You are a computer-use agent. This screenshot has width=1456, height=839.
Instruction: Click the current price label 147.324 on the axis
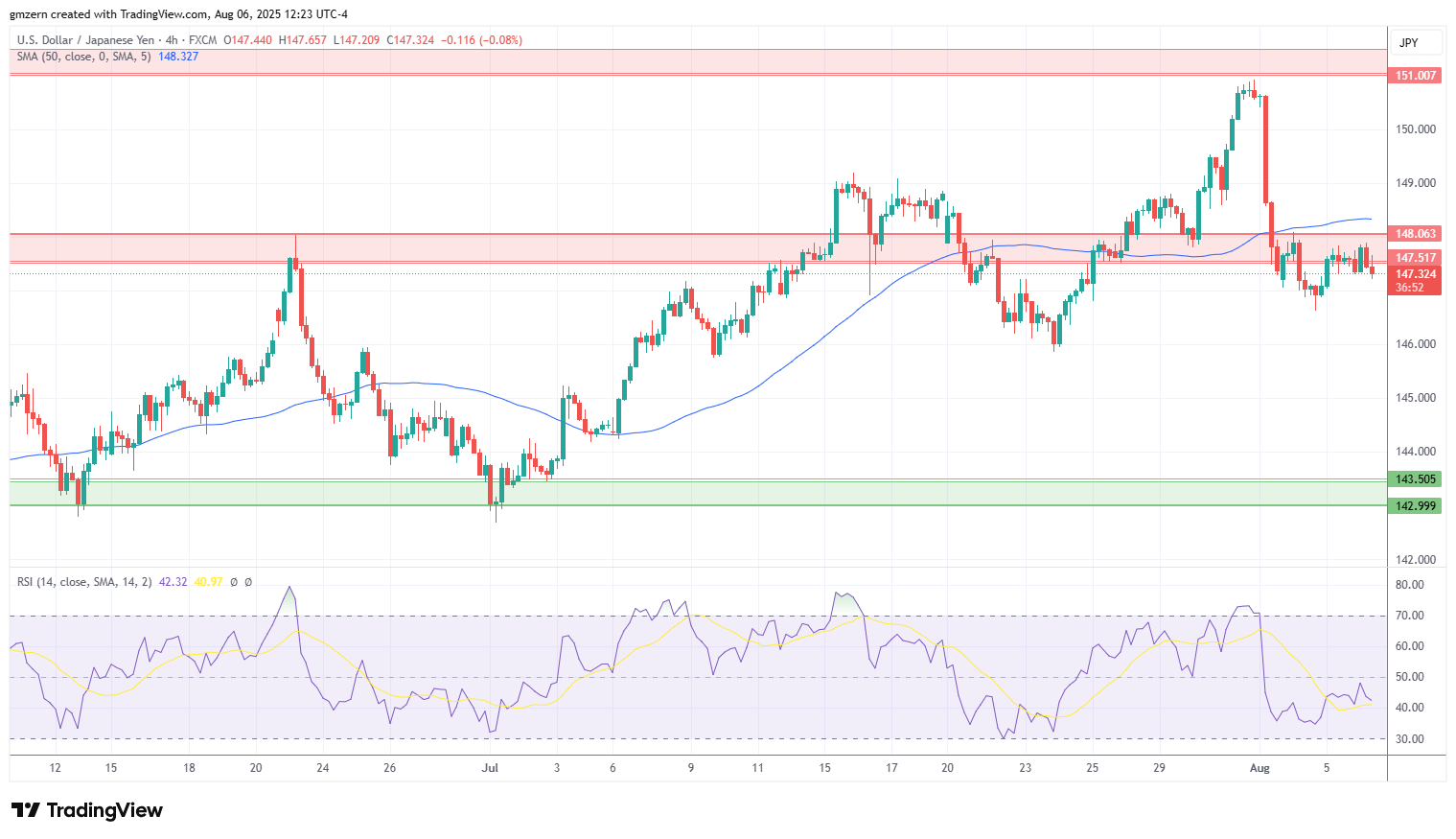(1415, 274)
